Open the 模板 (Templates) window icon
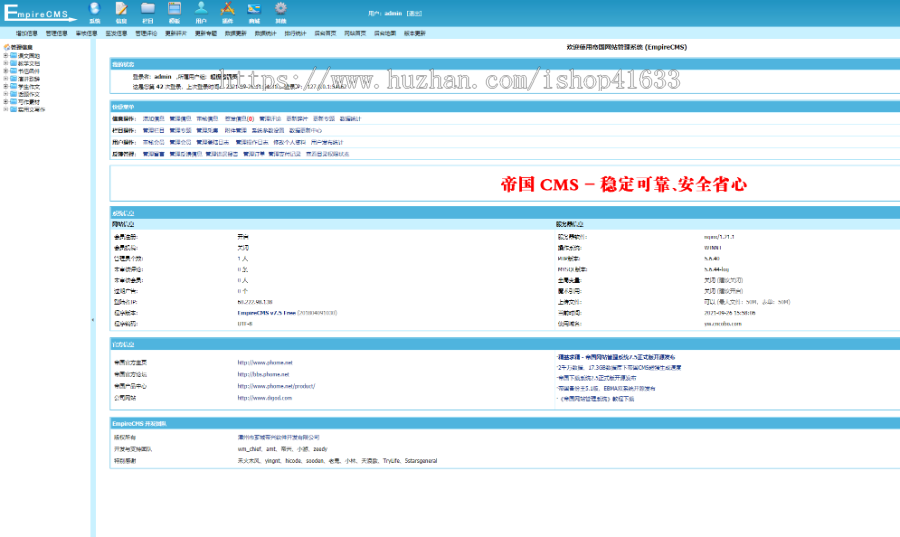Screen dimensions: 900x537 (174, 9)
